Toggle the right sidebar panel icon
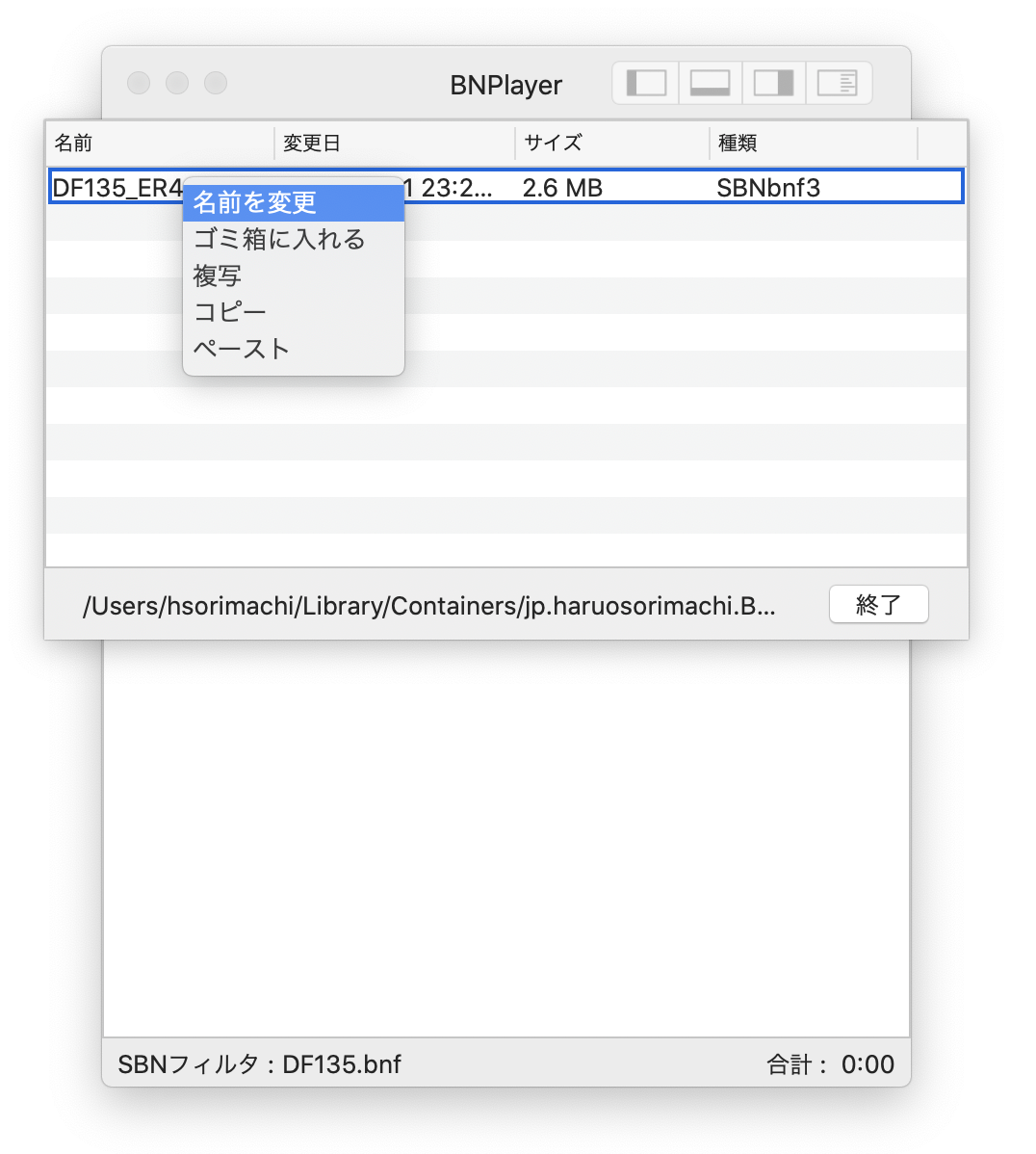 (x=774, y=83)
